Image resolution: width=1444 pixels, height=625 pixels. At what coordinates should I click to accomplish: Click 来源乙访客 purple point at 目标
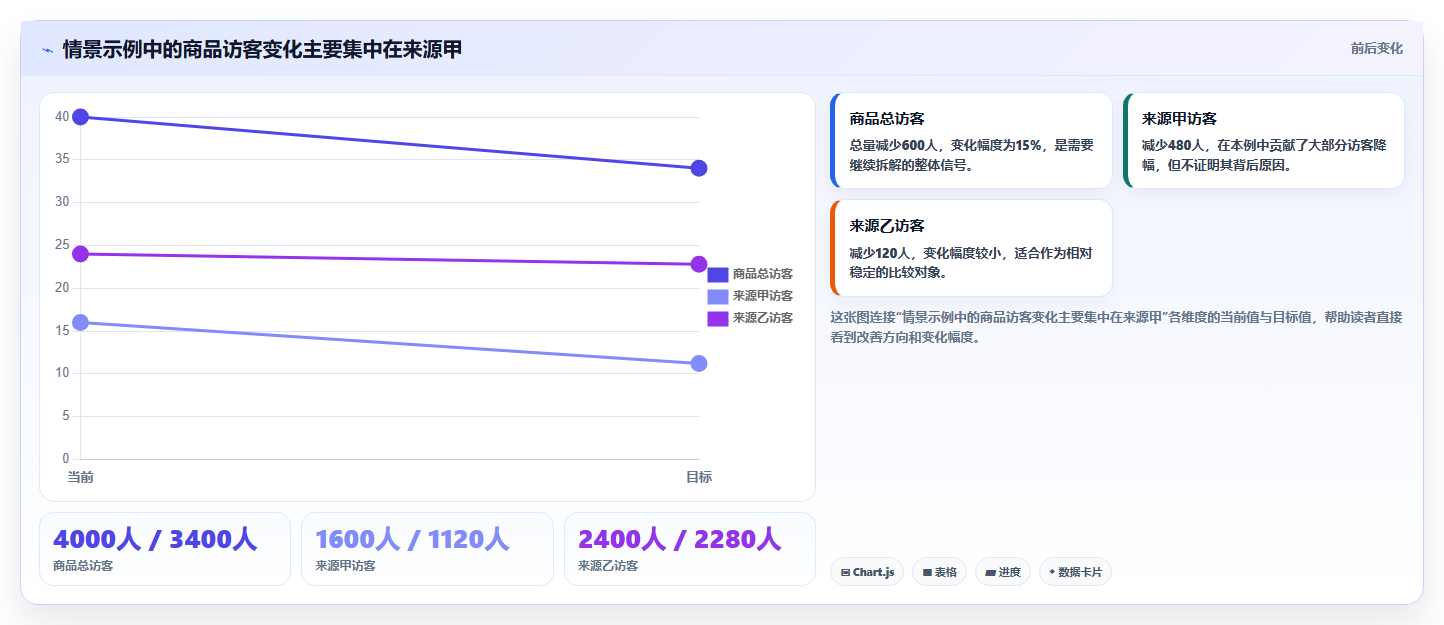point(699,264)
